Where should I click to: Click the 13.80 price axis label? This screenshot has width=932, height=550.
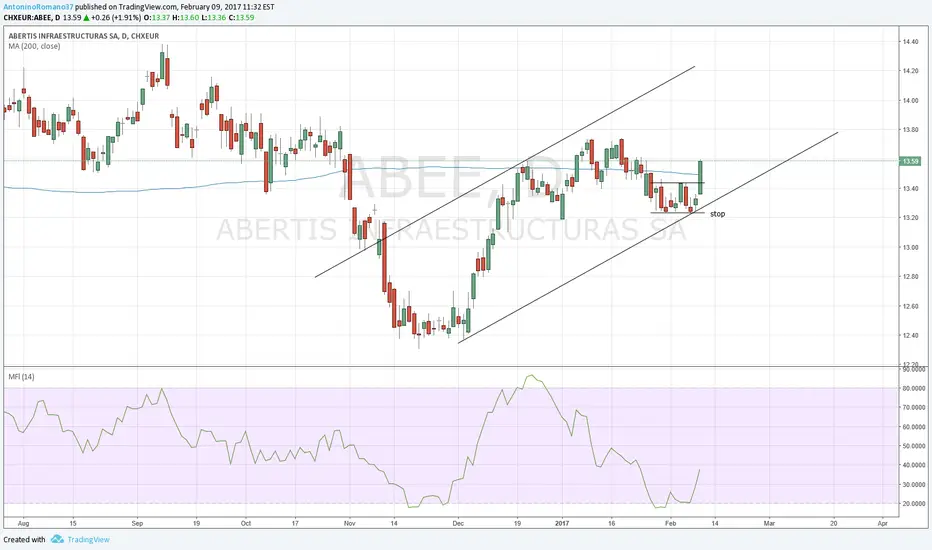[x=910, y=130]
